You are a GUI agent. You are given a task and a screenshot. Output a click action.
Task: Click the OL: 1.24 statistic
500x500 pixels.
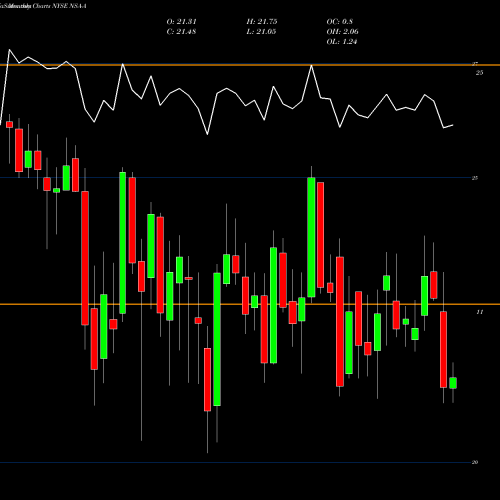[x=342, y=42]
